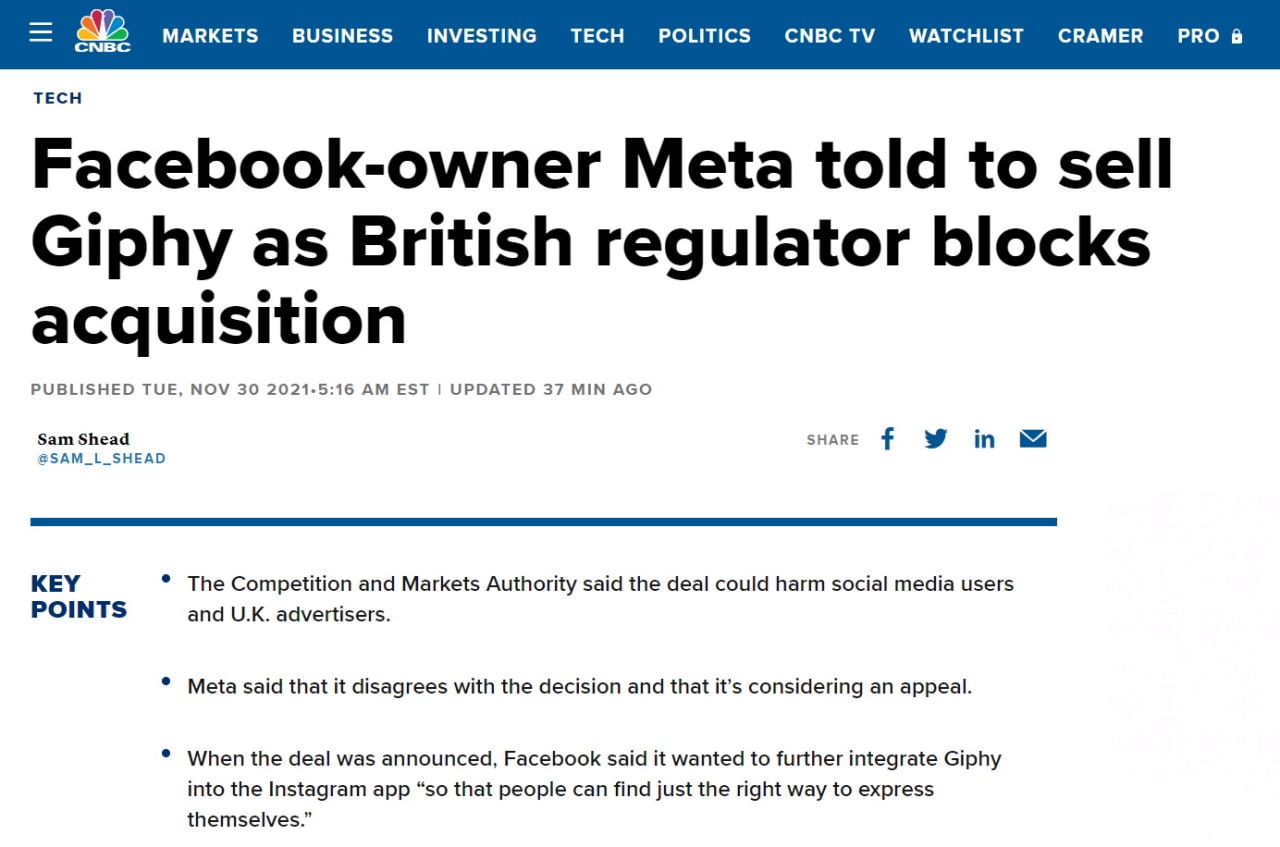The height and width of the screenshot is (847, 1280).
Task: Open CNBC TV section
Action: click(829, 36)
